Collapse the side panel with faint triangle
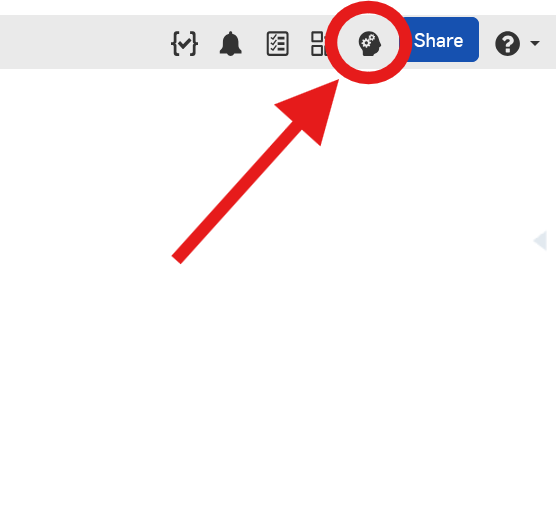Viewport: 556px width, 512px height. tap(540, 240)
